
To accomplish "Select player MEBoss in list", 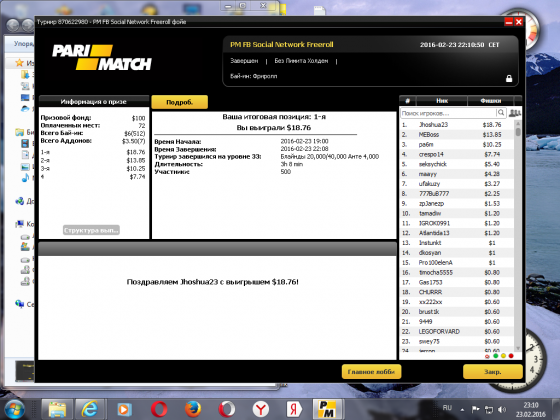I will (457, 135).
